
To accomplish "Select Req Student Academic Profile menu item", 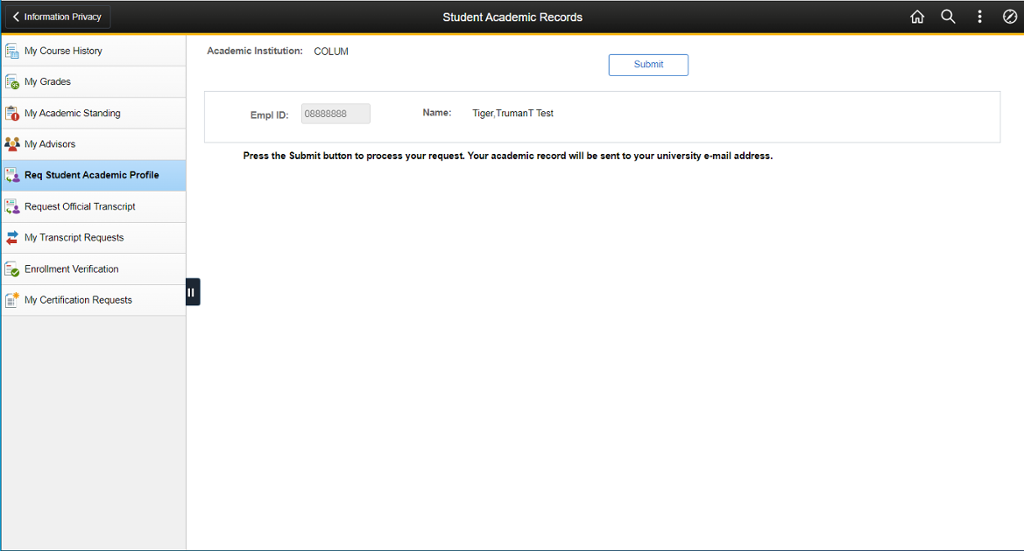I will [x=91, y=175].
